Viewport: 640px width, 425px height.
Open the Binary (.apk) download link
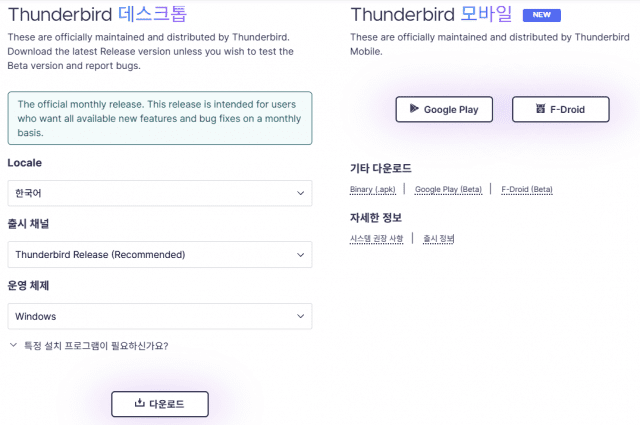[x=374, y=189]
